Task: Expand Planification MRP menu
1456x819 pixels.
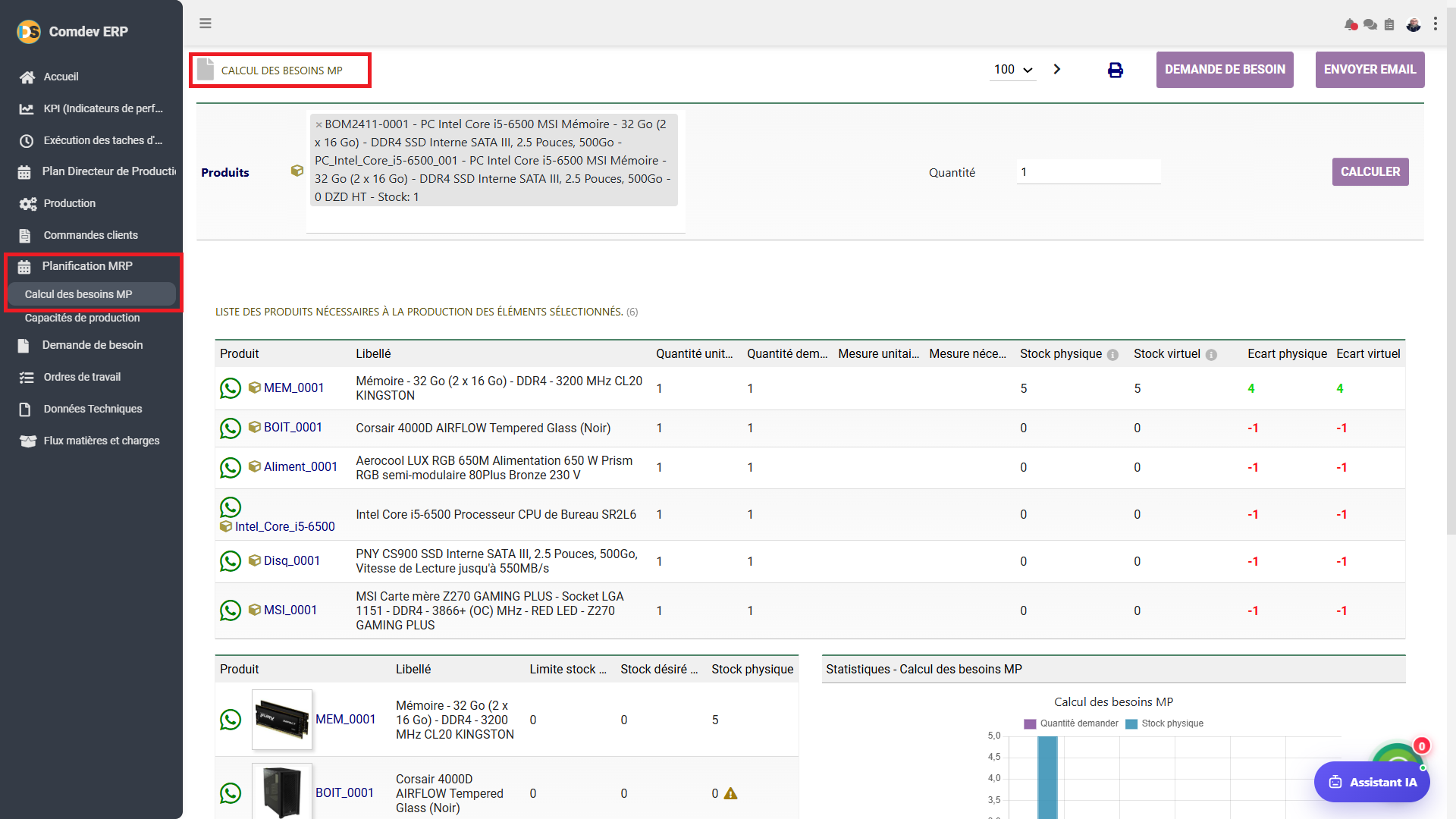Action: 87,266
